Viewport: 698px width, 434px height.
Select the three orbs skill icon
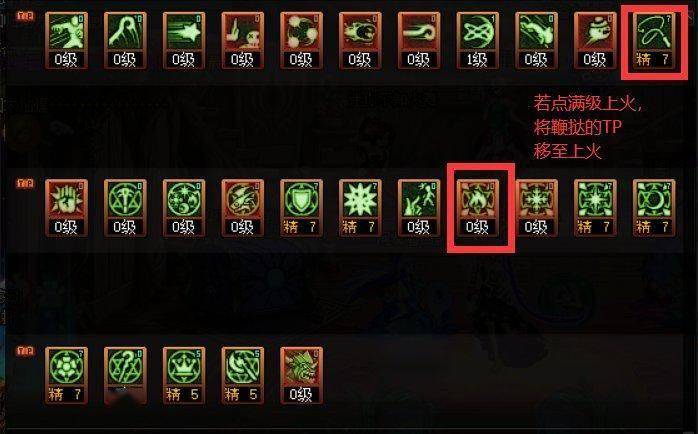tap(301, 41)
